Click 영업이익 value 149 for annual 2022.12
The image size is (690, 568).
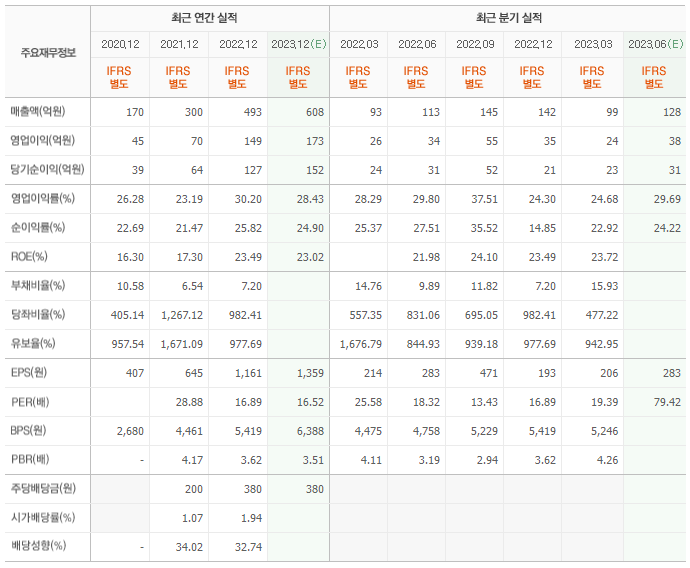[253, 141]
